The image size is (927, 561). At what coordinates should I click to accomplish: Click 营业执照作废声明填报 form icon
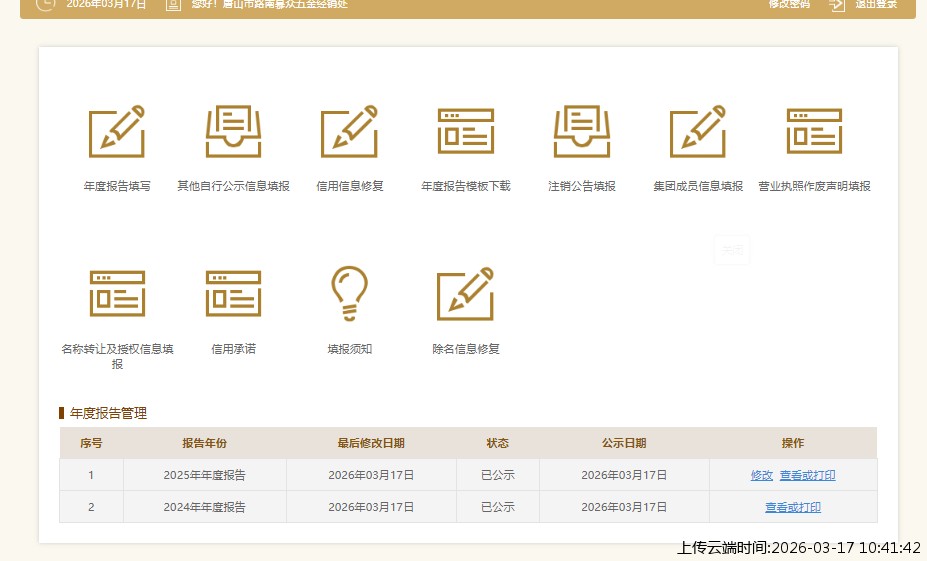click(x=814, y=131)
